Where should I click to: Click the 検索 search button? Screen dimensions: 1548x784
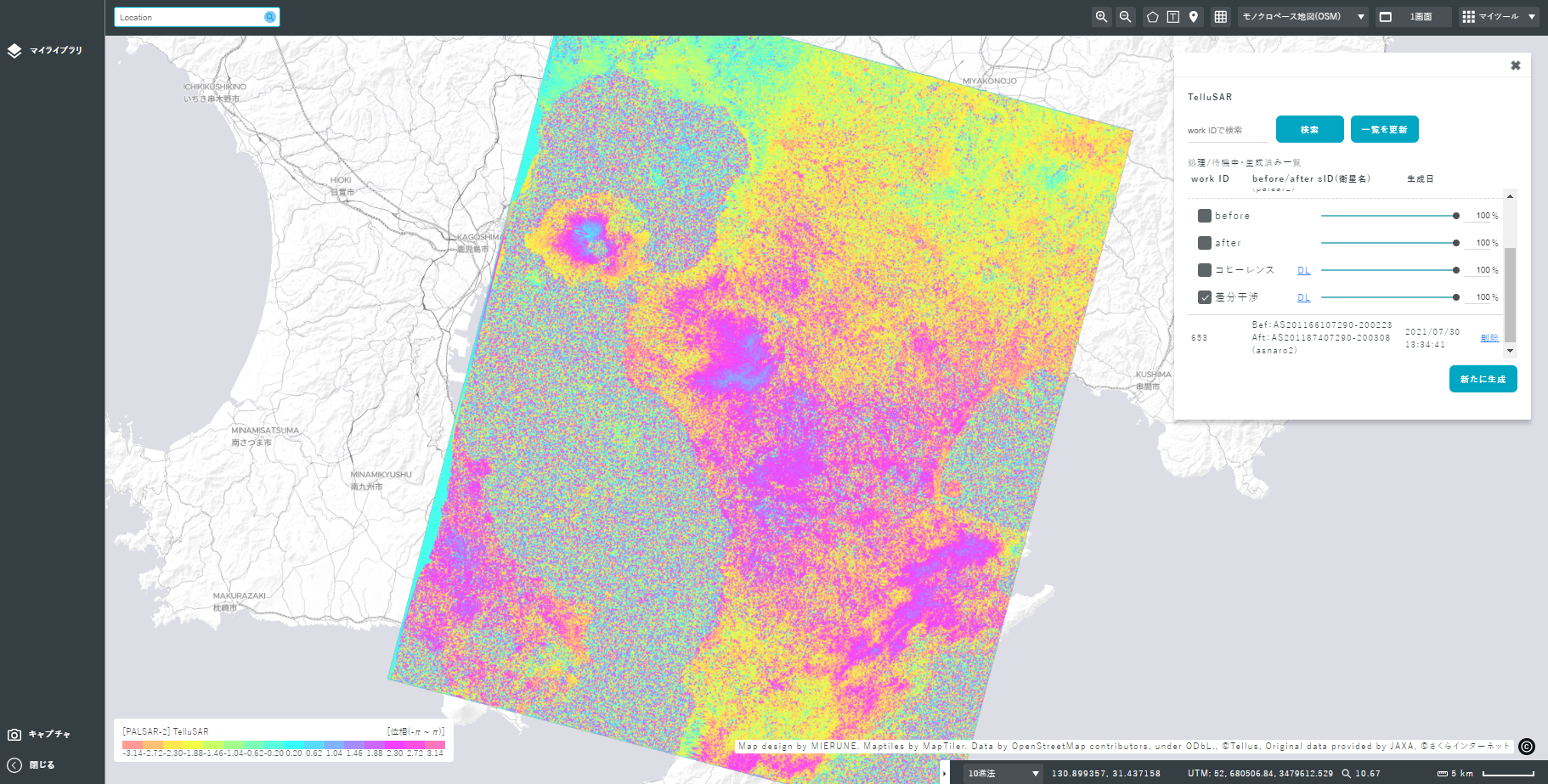(1310, 129)
